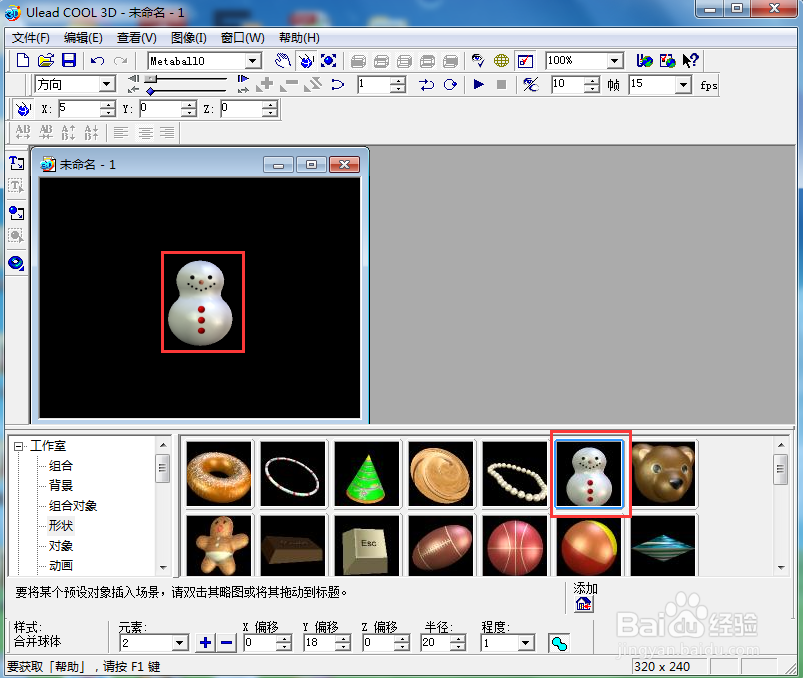Click the remove keyframe minus icon
803x678 pixels.
(x=289, y=84)
